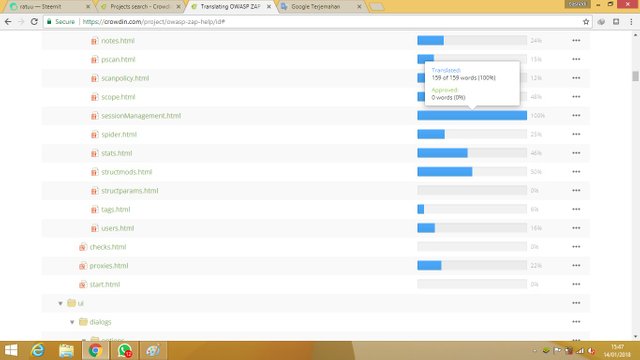The image size is (640, 360).
Task: Click the file icon next to structparams.html
Action: coord(94,191)
